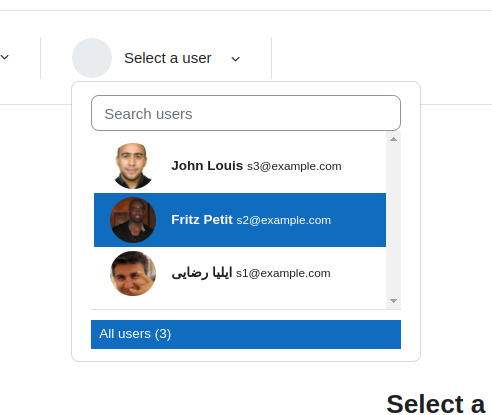Viewport: 492px width, 415px height.
Task: Click the empty gray user avatar placeholder
Action: pos(92,58)
